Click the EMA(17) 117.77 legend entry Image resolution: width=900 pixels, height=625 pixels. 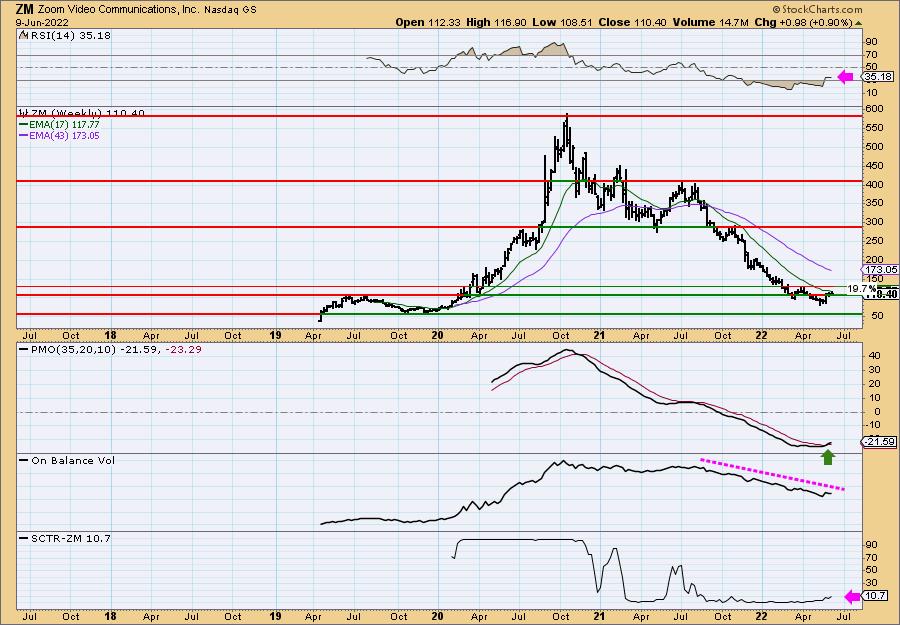pos(59,124)
